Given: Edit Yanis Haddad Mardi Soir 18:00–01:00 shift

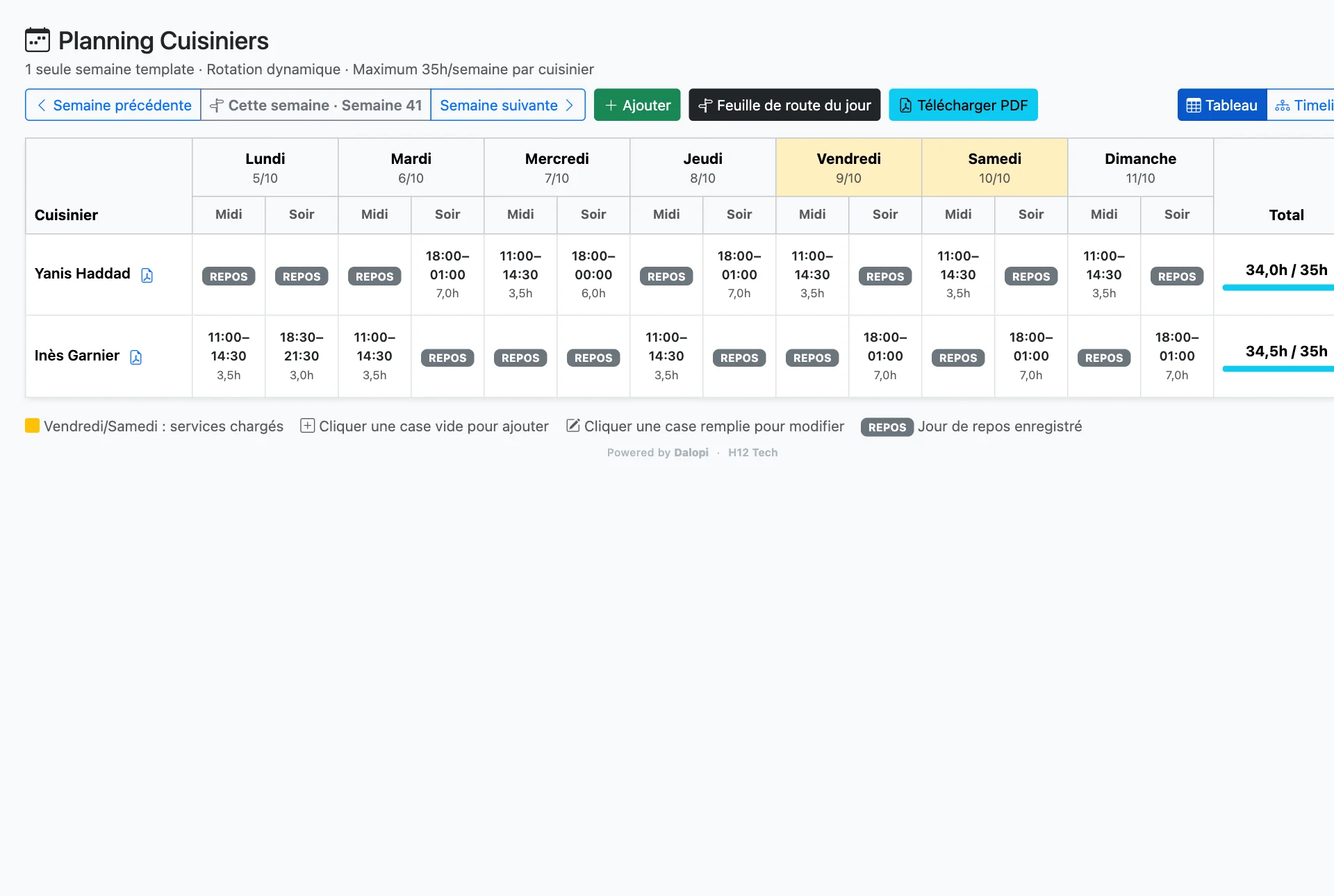Looking at the screenshot, I should (x=447, y=275).
